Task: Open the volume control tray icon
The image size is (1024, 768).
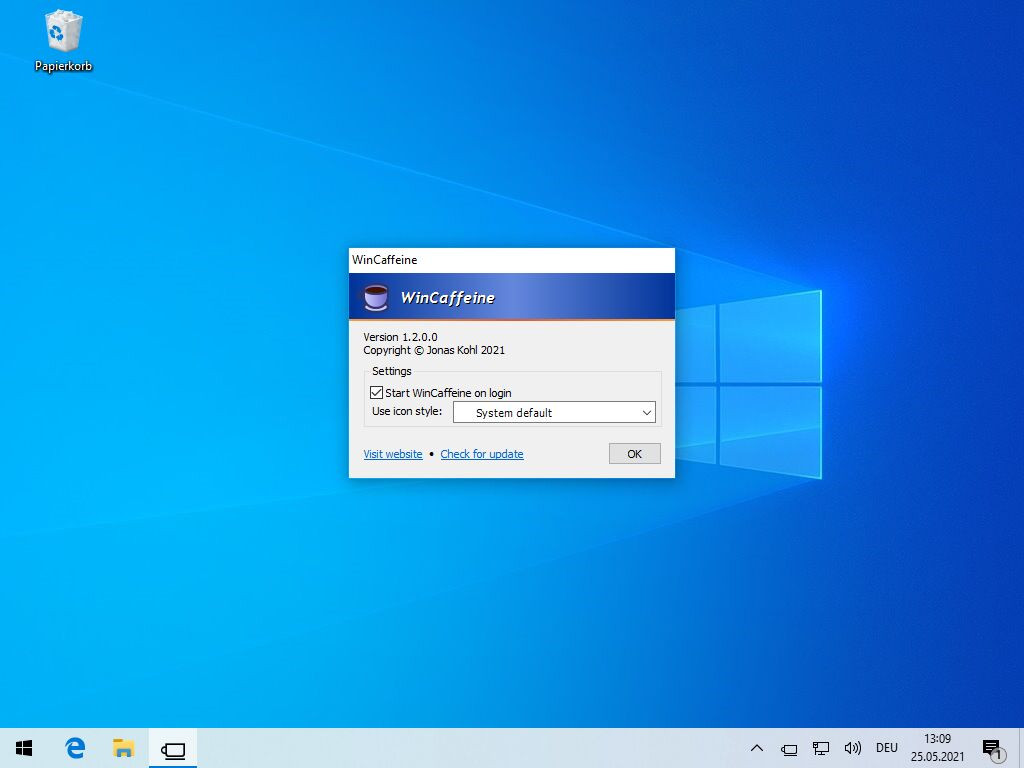Action: click(x=852, y=748)
